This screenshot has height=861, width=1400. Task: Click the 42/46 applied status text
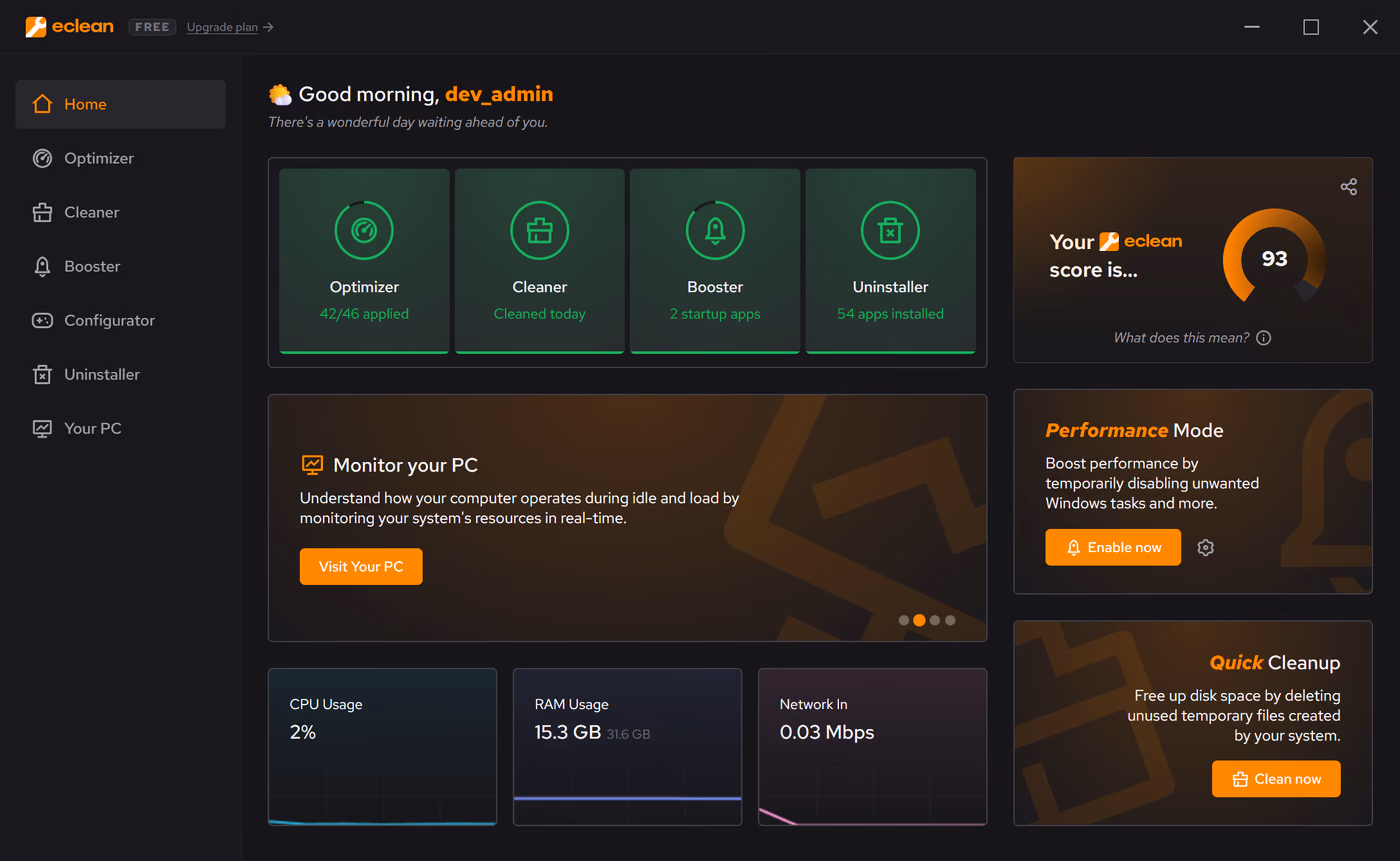364,314
